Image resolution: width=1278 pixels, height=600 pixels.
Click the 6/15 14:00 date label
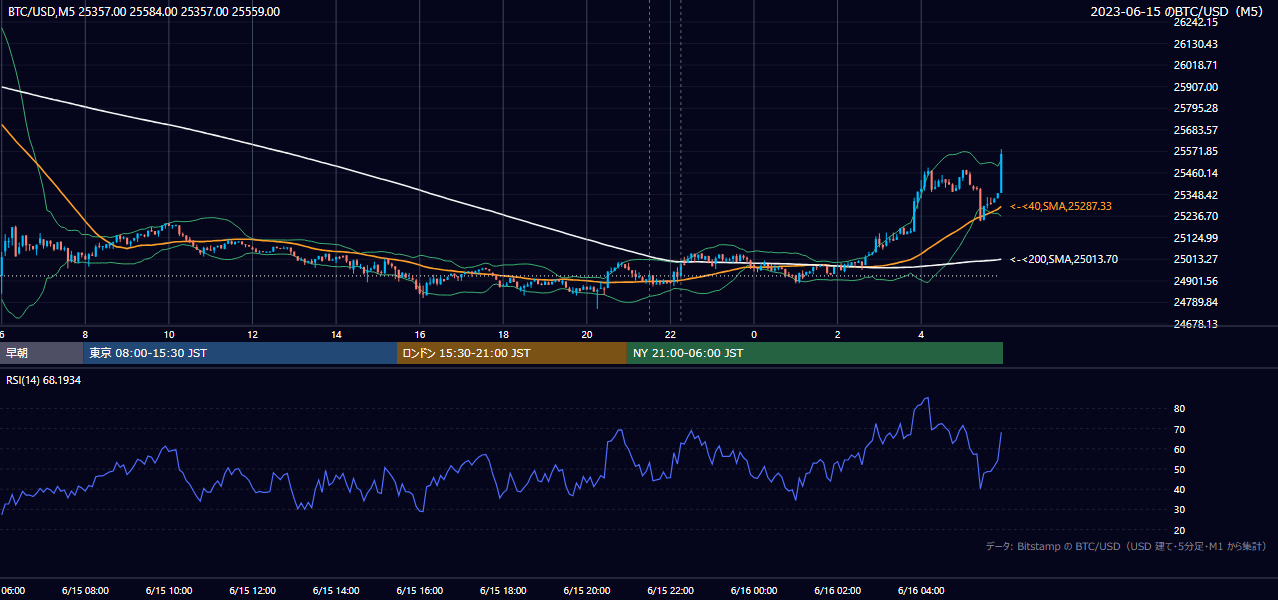click(335, 591)
